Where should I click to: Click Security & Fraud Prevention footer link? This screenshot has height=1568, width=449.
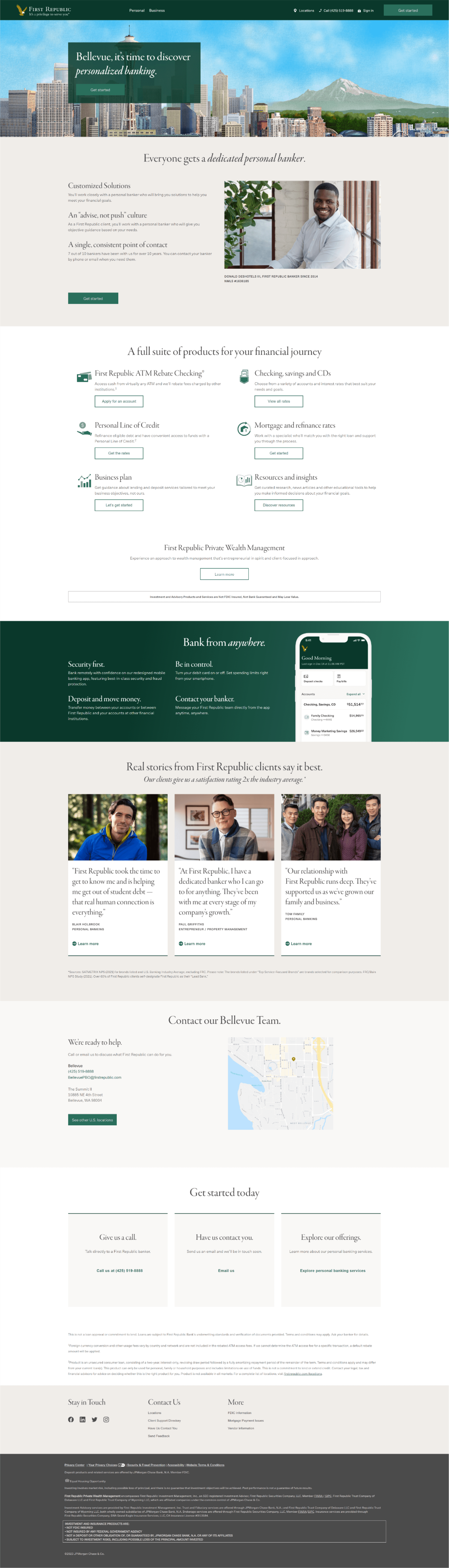click(x=146, y=1465)
